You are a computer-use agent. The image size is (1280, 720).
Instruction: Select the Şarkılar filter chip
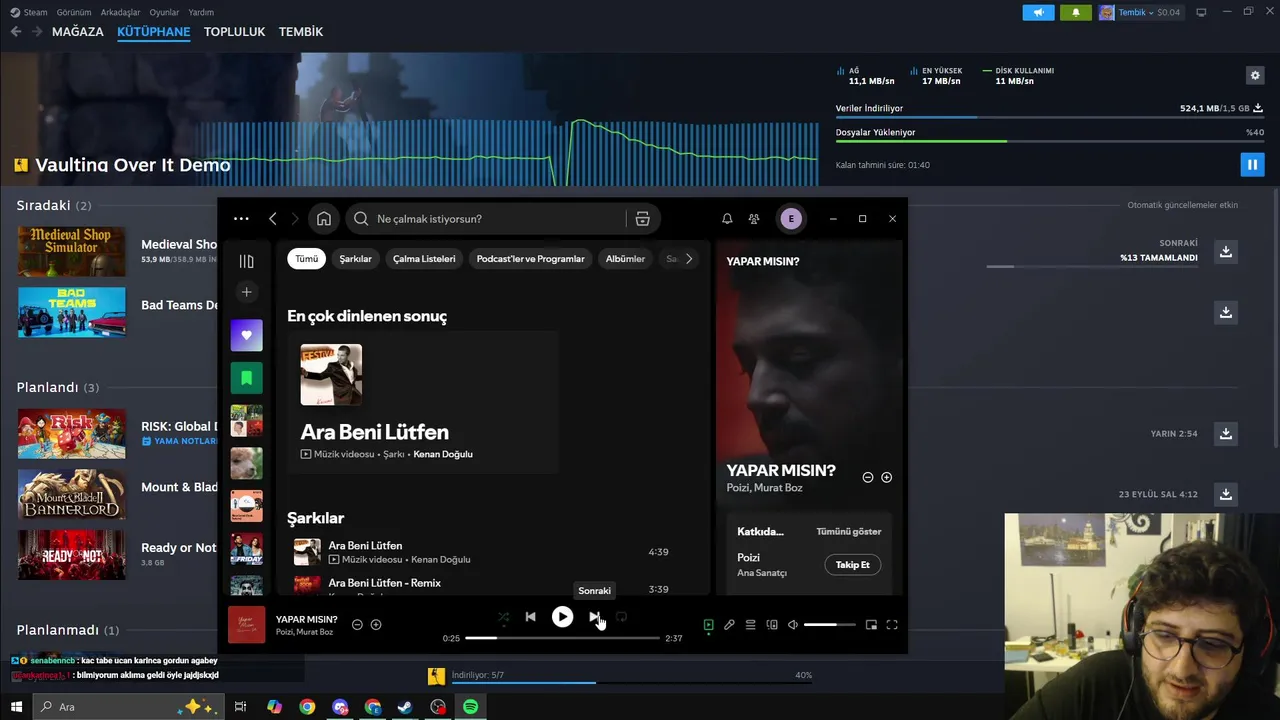(355, 259)
